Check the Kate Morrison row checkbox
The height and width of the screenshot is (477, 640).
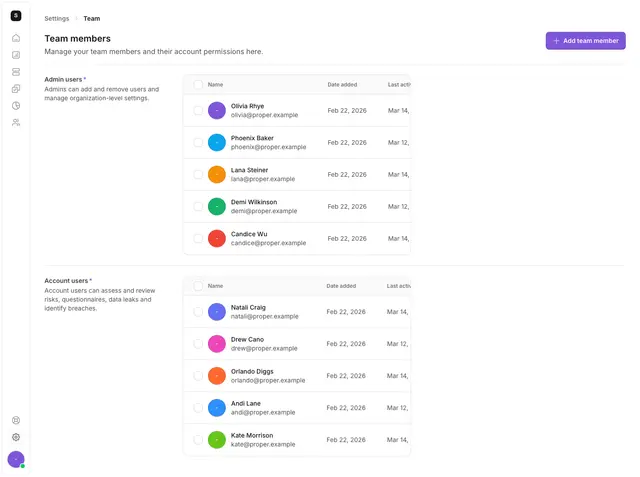(x=198, y=440)
